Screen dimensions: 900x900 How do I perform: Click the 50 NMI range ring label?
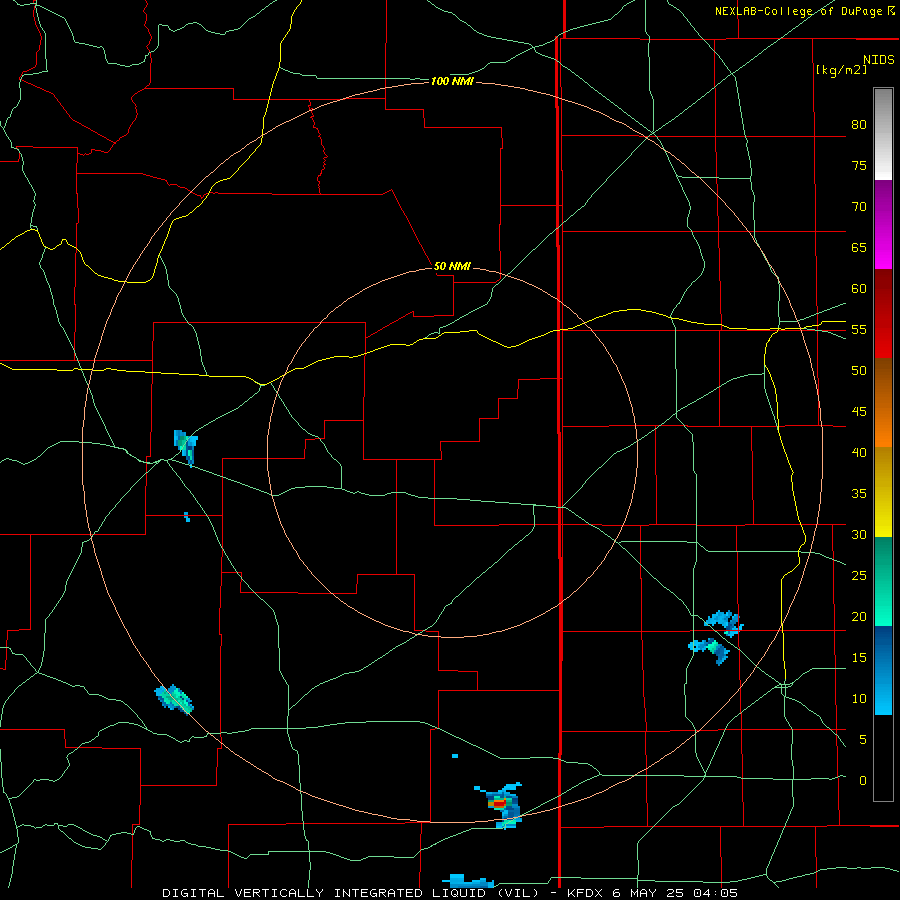click(452, 266)
